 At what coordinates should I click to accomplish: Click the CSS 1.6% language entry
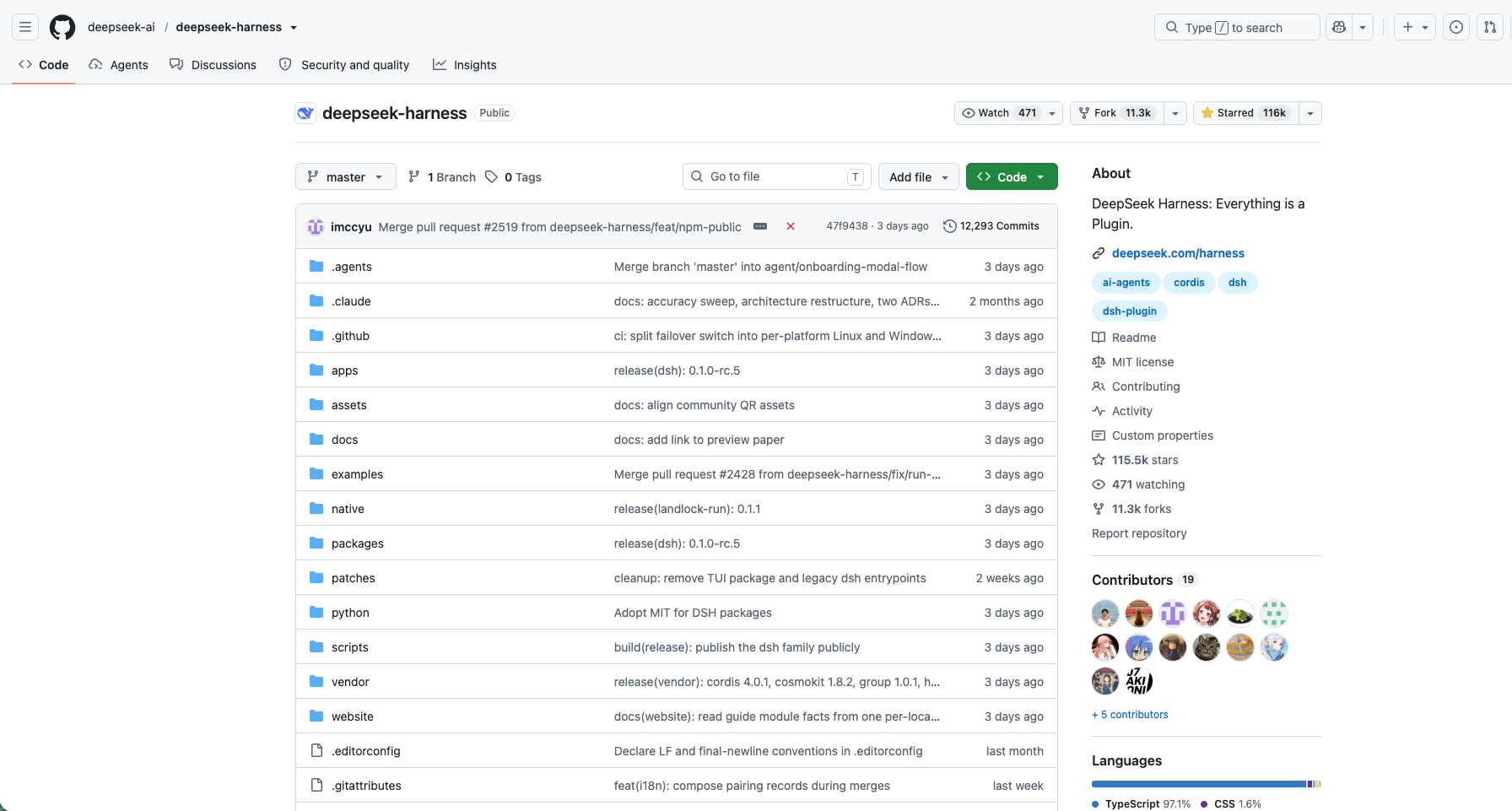[1231, 804]
